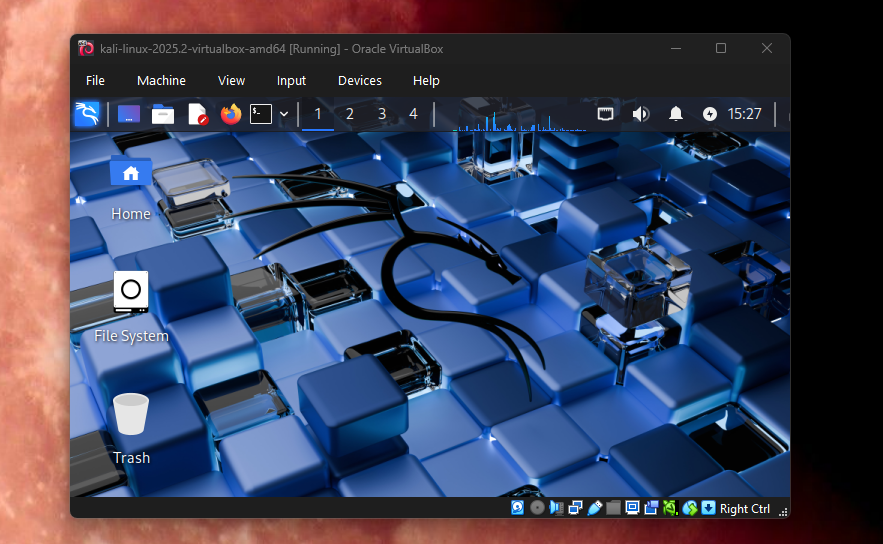
Task: Switch to workspace 2
Action: pyautogui.click(x=350, y=114)
